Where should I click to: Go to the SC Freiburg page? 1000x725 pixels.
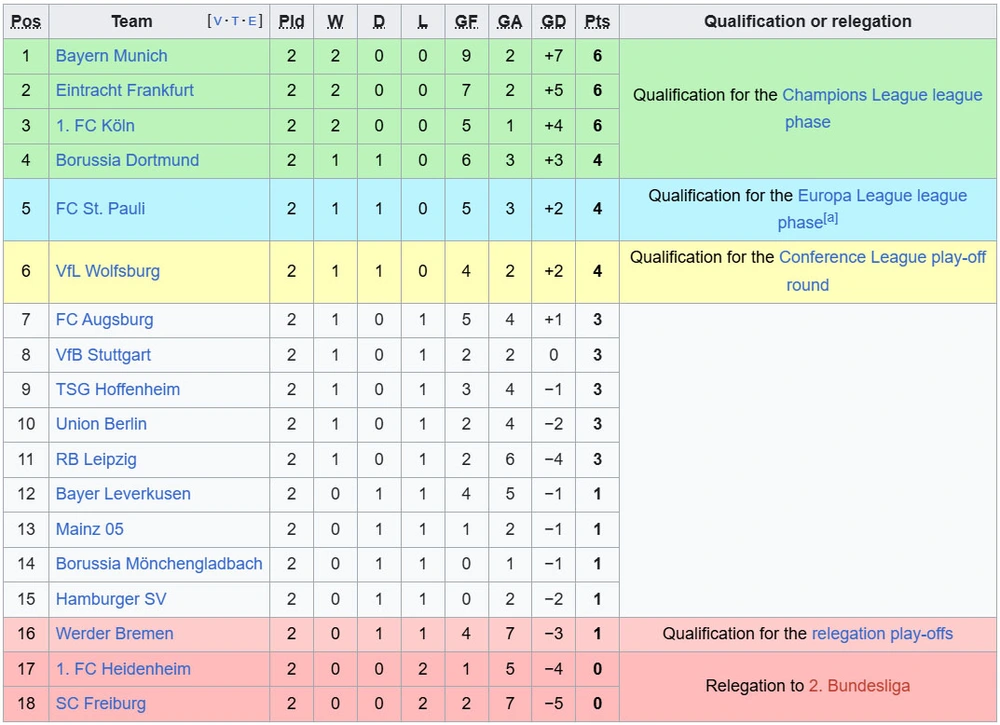[x=101, y=703]
